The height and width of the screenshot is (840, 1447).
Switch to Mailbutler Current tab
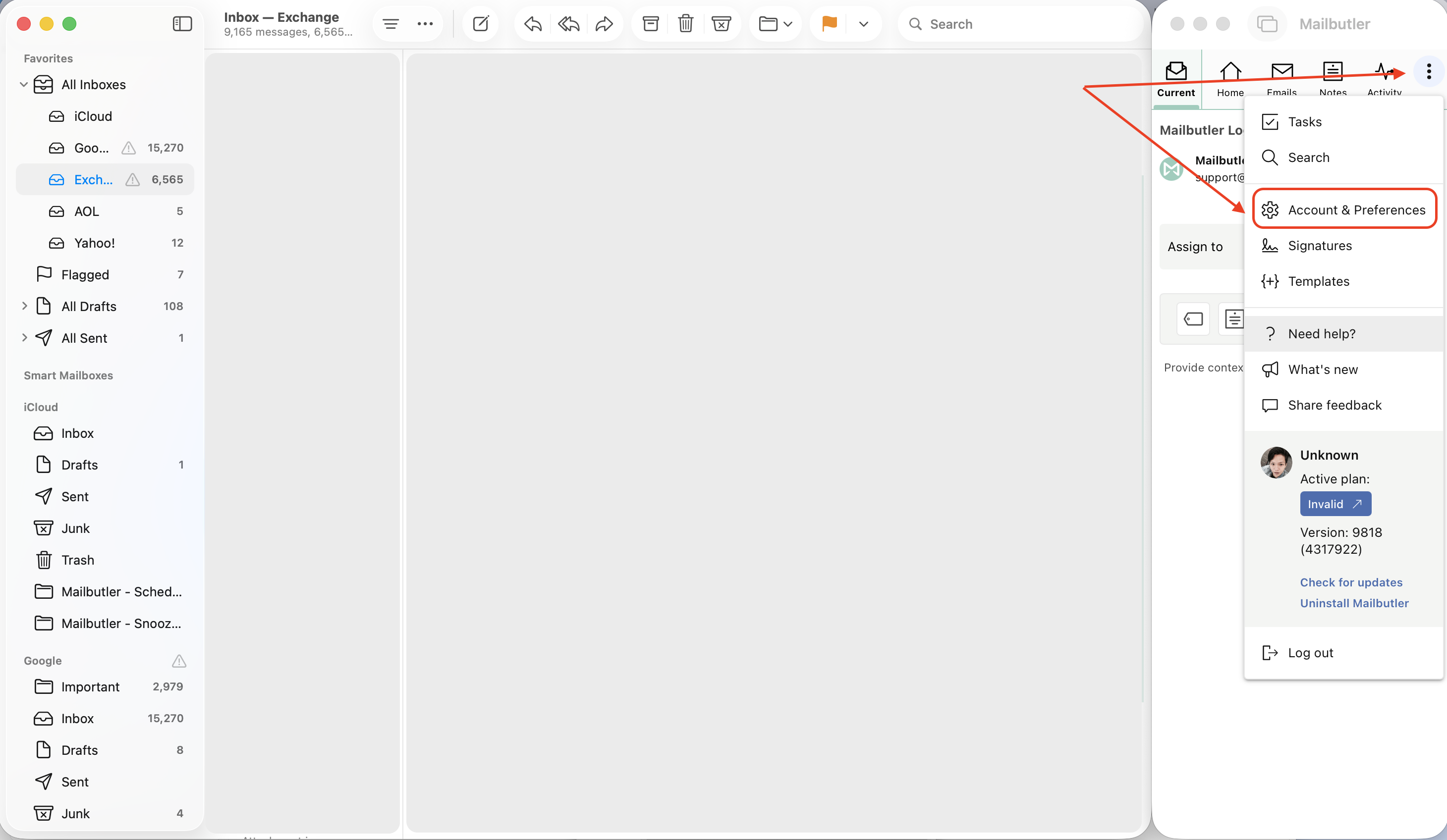point(1176,79)
